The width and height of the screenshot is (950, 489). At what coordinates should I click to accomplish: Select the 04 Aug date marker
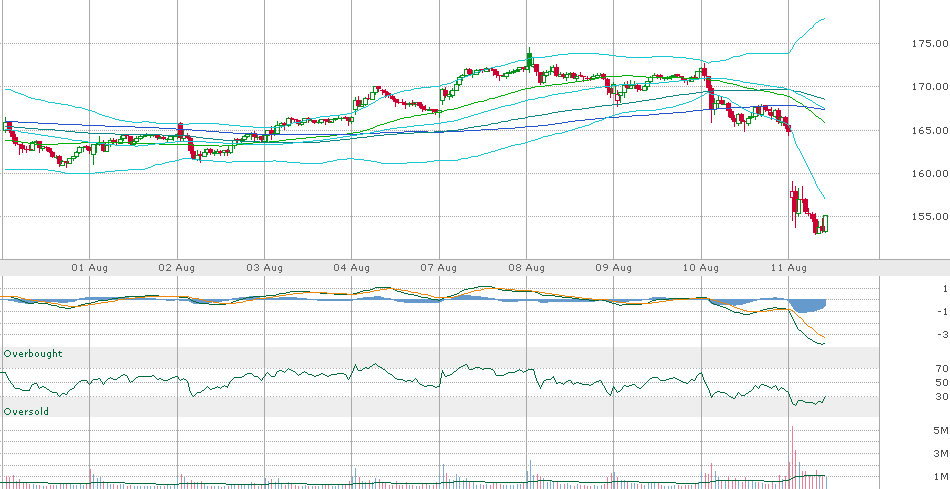click(352, 268)
